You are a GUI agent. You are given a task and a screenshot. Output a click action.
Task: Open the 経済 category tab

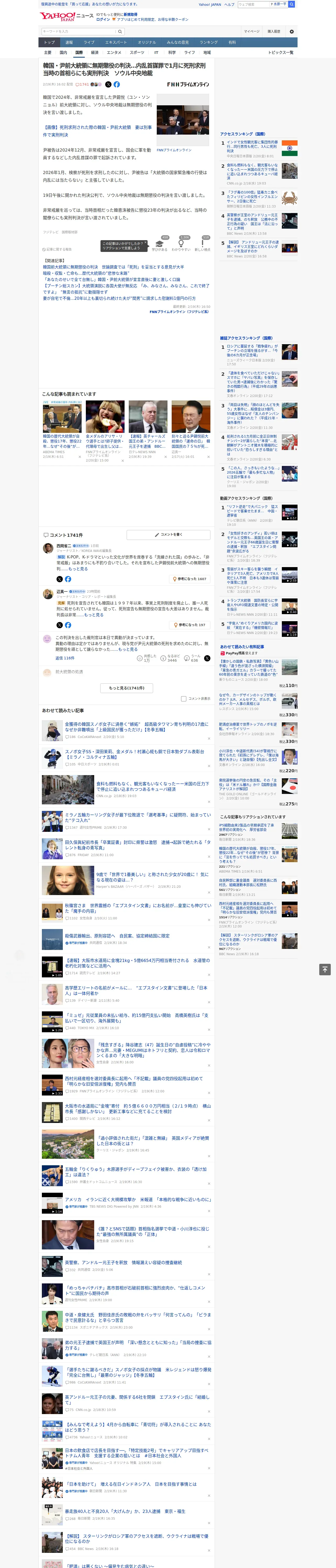94,52
